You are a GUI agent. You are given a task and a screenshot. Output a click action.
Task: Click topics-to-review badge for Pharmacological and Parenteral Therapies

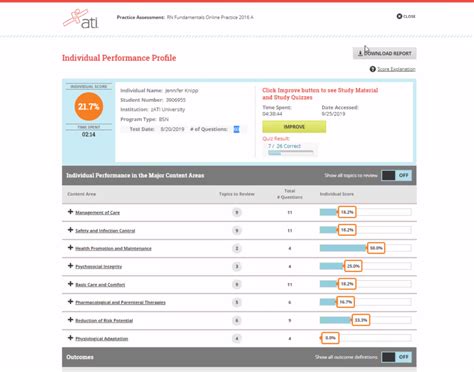tap(237, 302)
